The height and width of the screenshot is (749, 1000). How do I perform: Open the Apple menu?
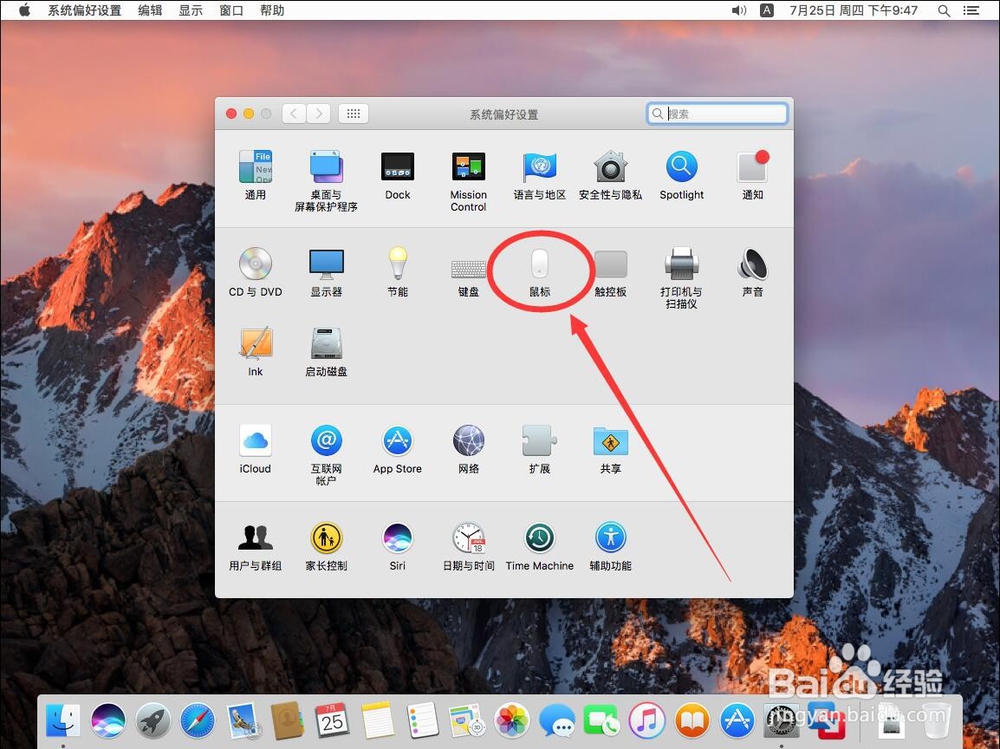[x=24, y=10]
